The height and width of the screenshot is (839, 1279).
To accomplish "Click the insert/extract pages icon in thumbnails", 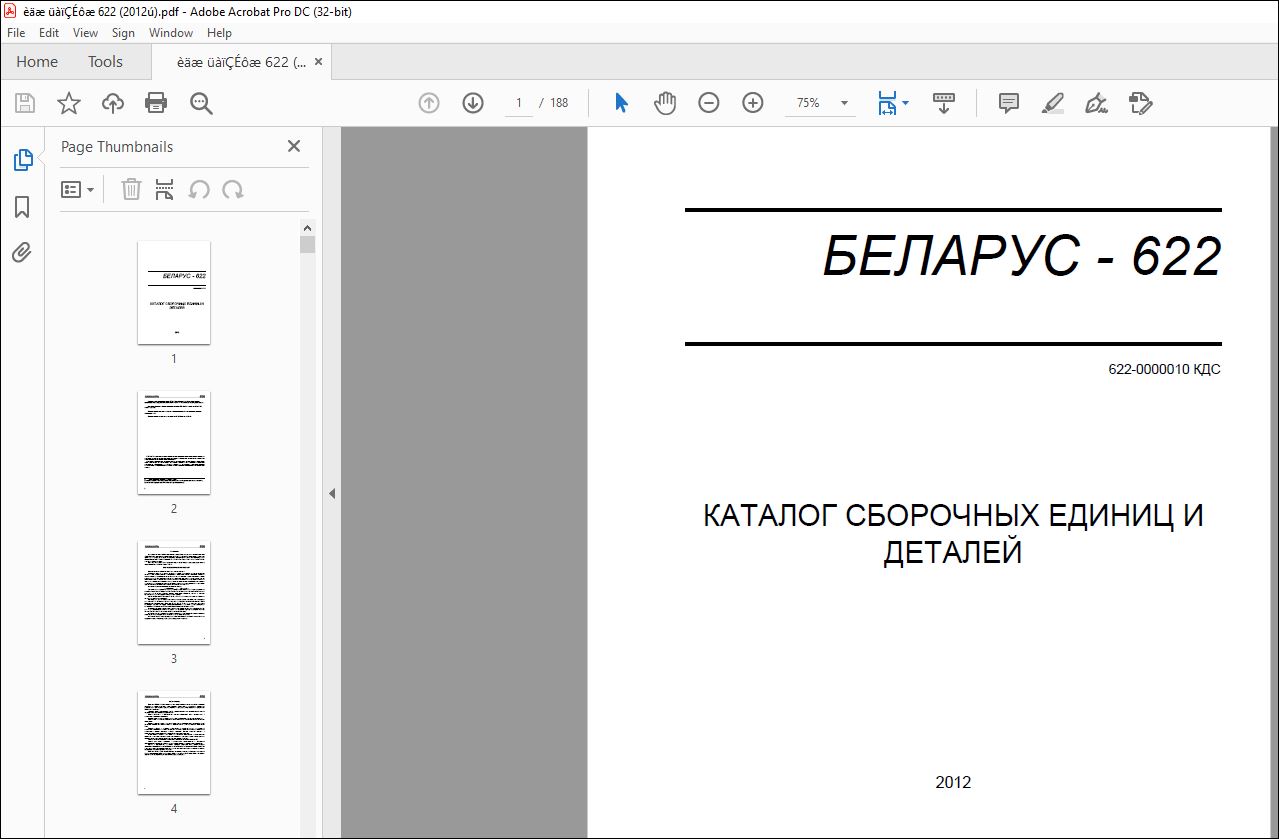I will 165,189.
